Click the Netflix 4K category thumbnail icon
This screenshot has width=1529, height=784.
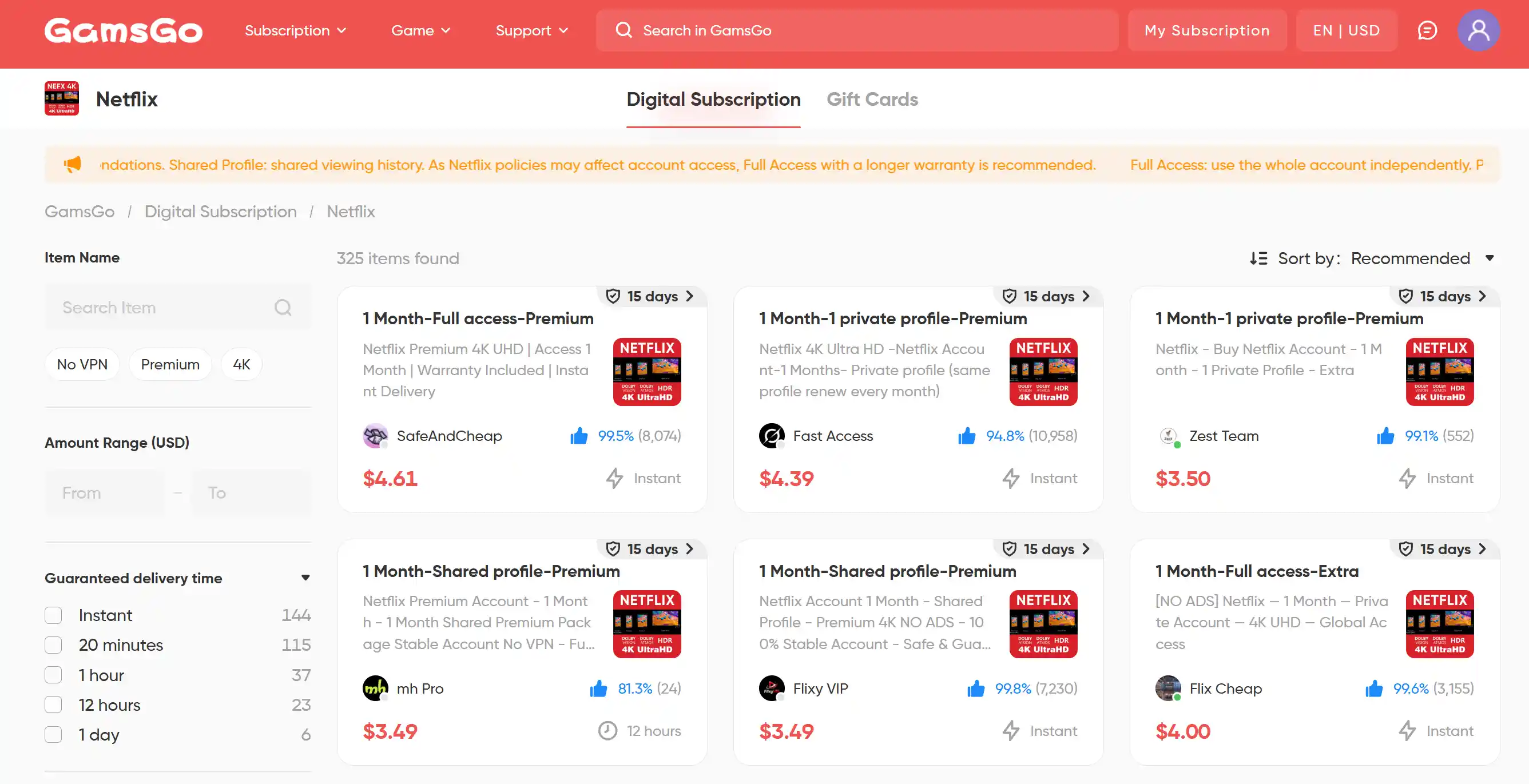(x=62, y=98)
